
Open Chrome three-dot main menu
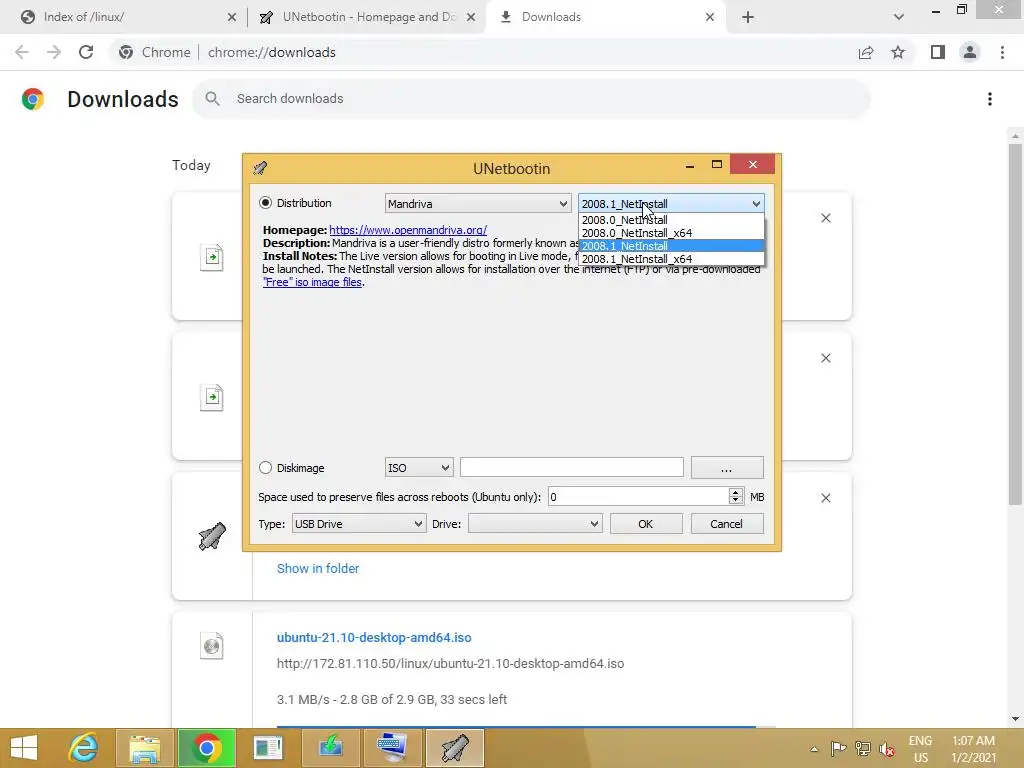[1002, 52]
